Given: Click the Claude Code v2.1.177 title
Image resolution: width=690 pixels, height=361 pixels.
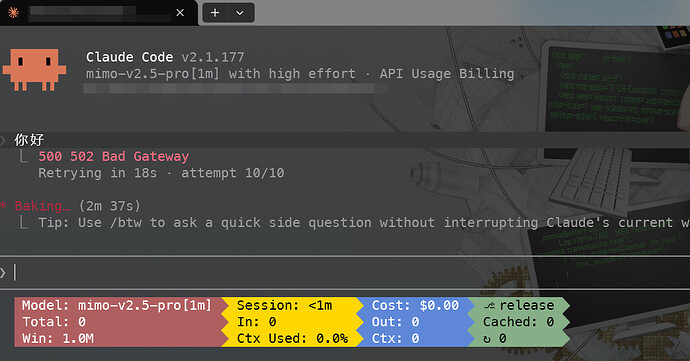Looking at the screenshot, I should click(165, 57).
